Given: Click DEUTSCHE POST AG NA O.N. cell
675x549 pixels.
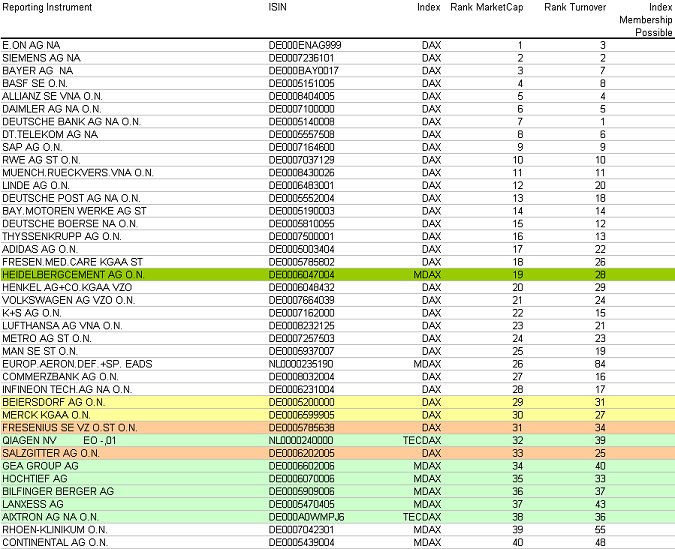Looking at the screenshot, I should [x=71, y=198].
